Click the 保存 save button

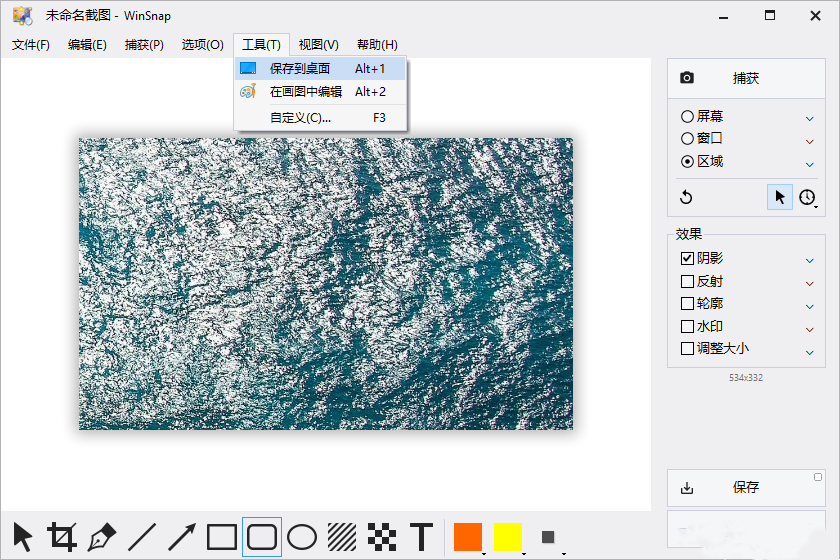pos(746,488)
